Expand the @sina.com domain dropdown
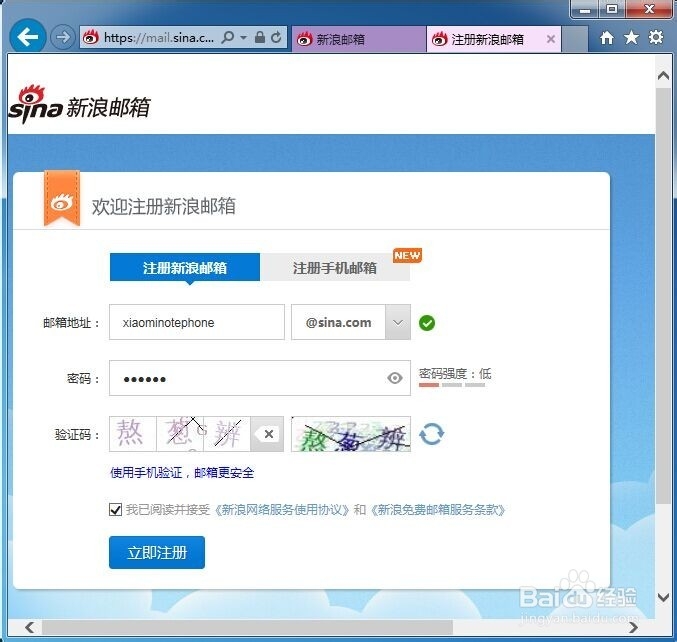677x642 pixels. 398,322
